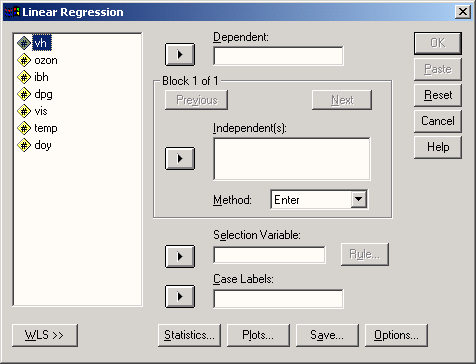476x364 pixels.
Task: Select the vis variable in the list
Action: tap(41, 111)
